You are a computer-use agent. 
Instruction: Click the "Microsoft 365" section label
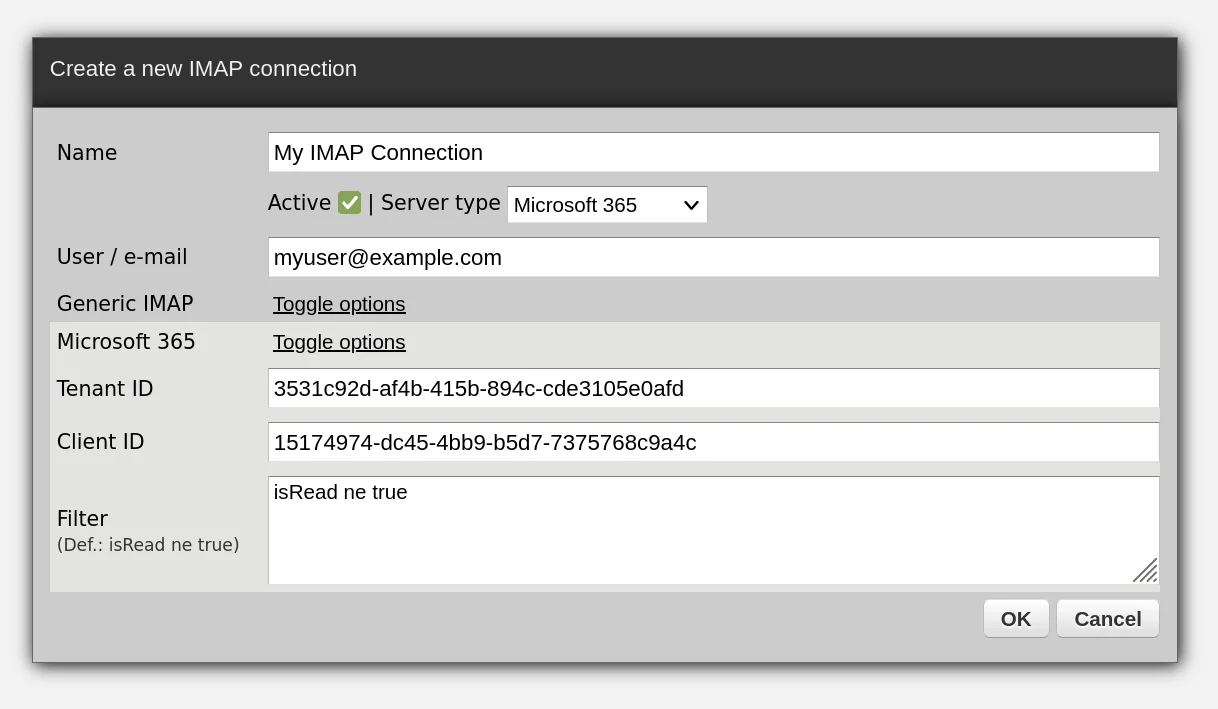(x=126, y=342)
